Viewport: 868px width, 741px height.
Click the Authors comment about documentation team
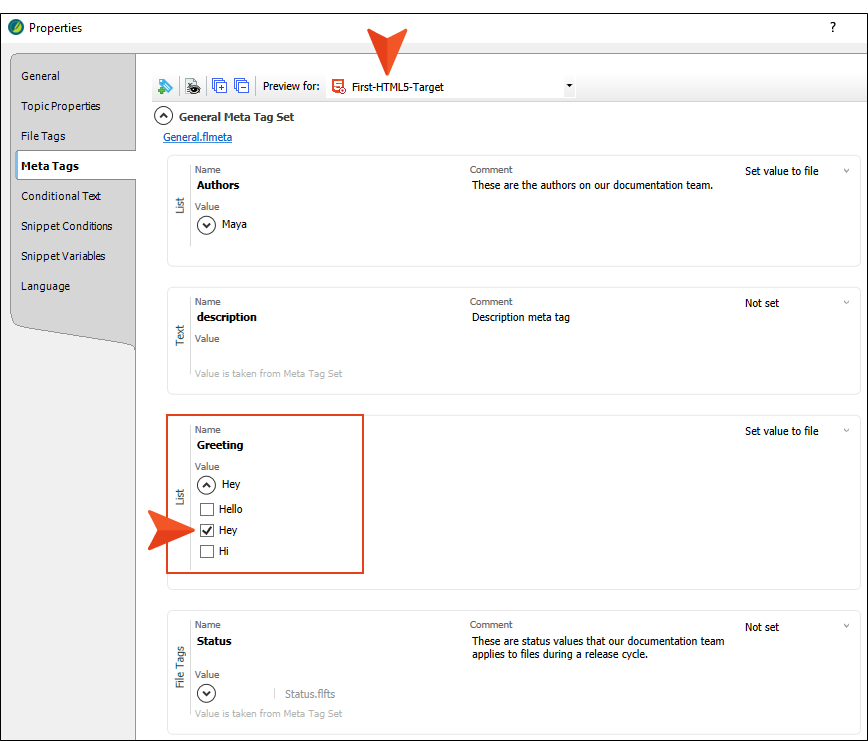(x=592, y=185)
